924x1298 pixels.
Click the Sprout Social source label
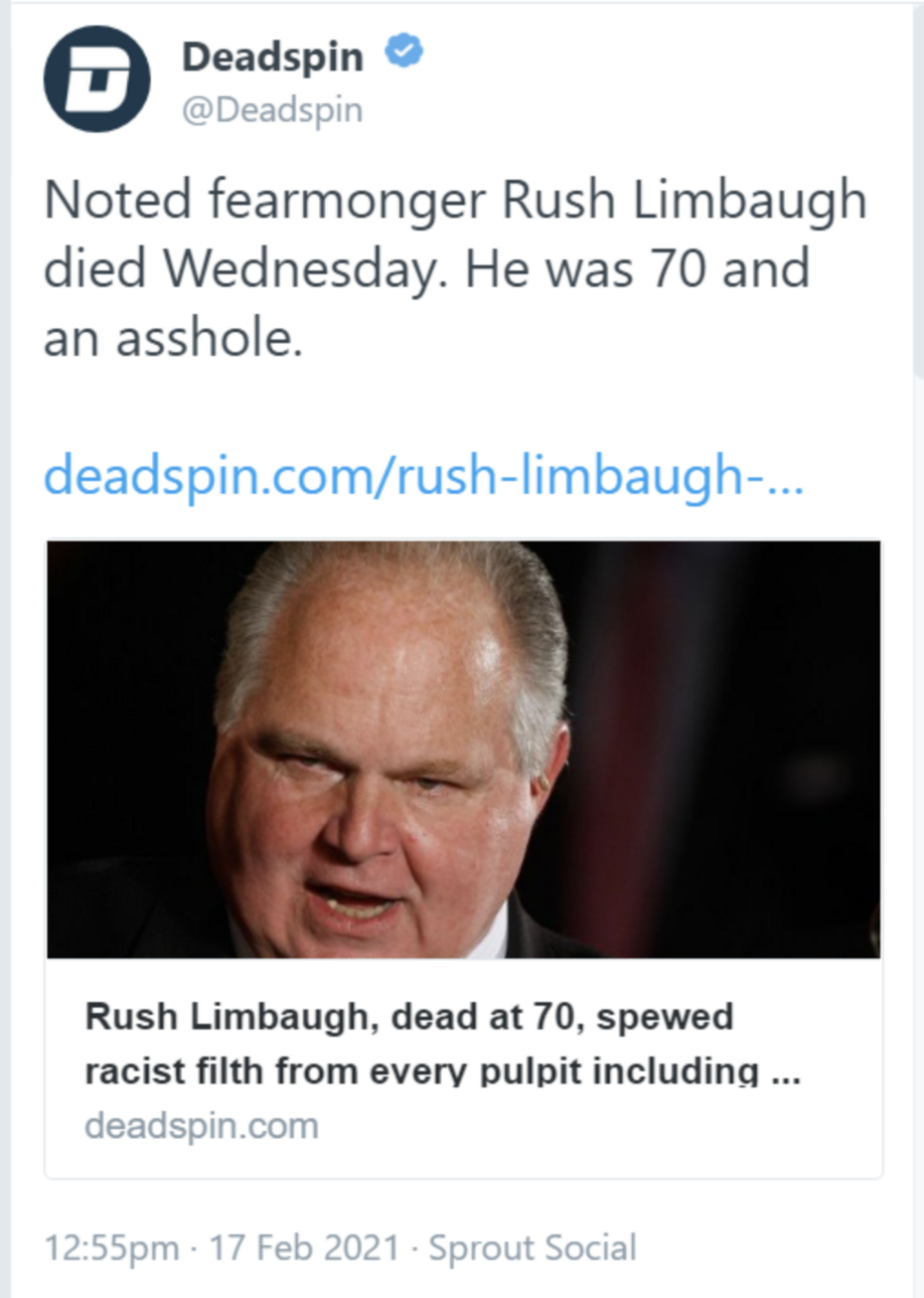click(x=532, y=1247)
